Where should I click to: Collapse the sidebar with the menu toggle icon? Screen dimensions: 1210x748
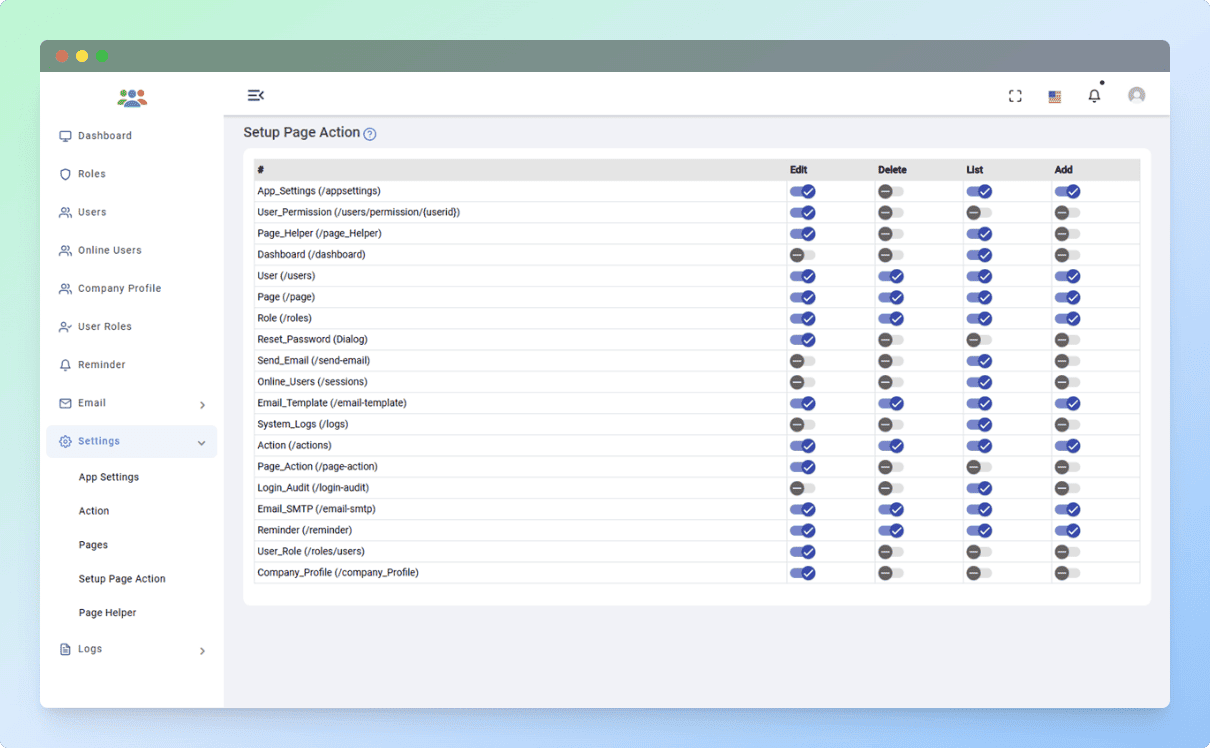255,95
